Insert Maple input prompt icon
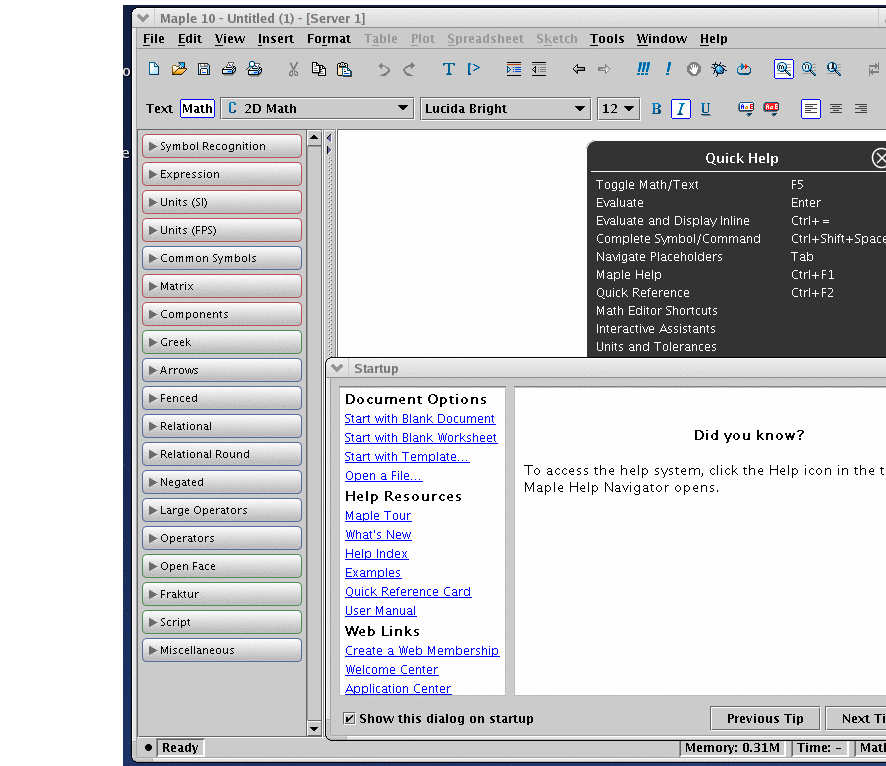886x766 pixels. tap(474, 69)
